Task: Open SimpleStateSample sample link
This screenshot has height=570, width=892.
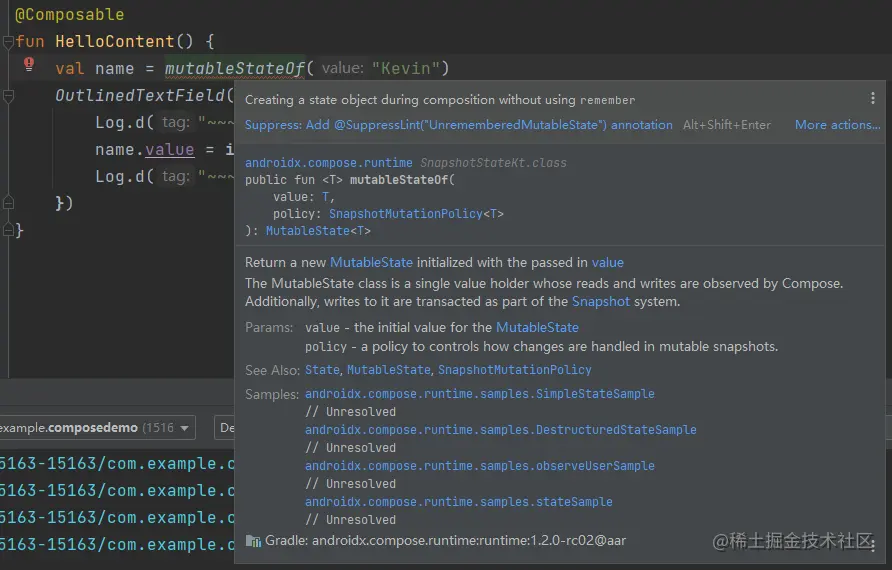Action: point(480,394)
